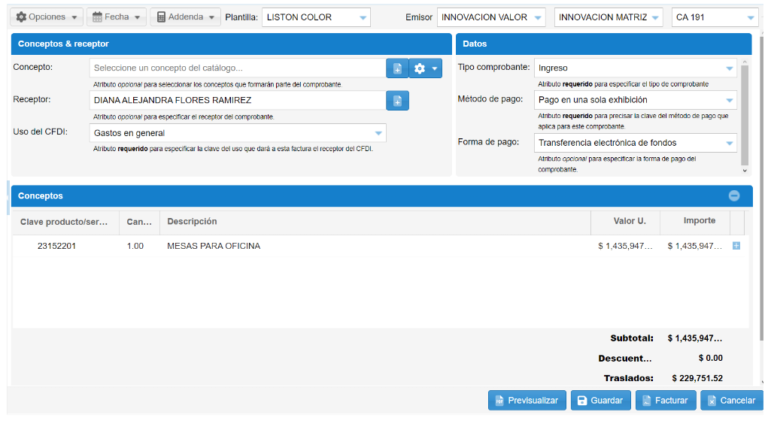Expand the Uso del CFDI dropdown
768x421 pixels.
(238, 133)
